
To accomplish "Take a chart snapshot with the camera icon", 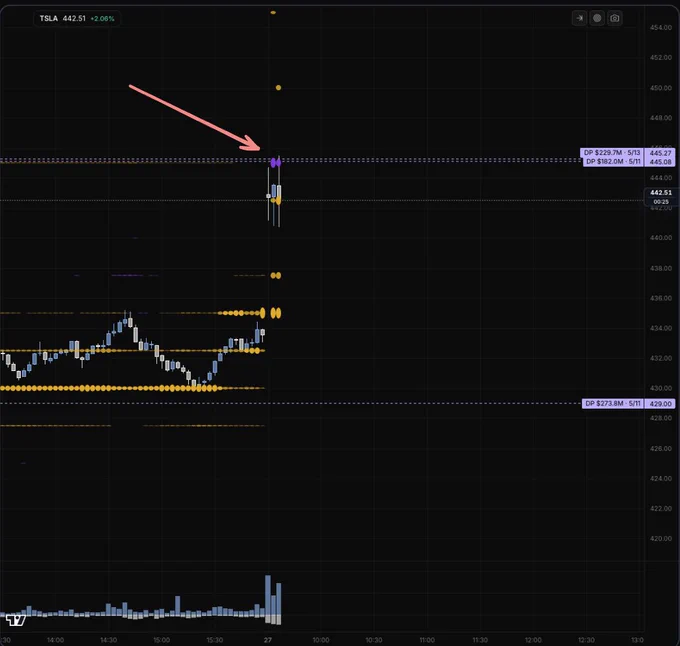I will [615, 18].
